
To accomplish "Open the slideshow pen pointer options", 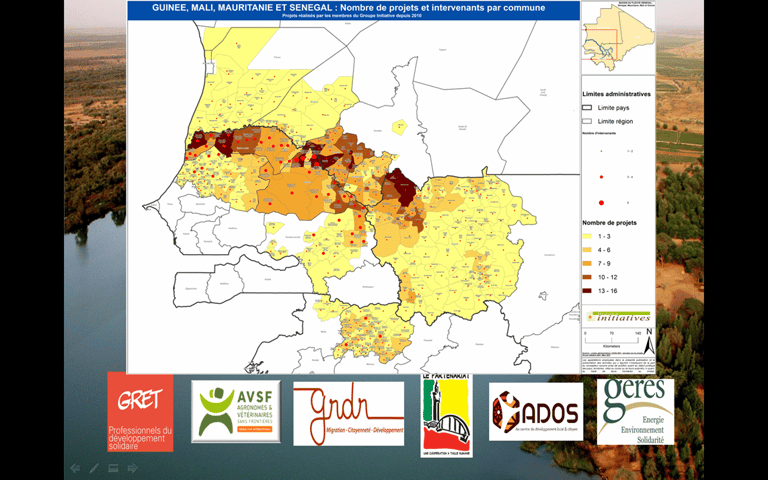I will (94, 468).
